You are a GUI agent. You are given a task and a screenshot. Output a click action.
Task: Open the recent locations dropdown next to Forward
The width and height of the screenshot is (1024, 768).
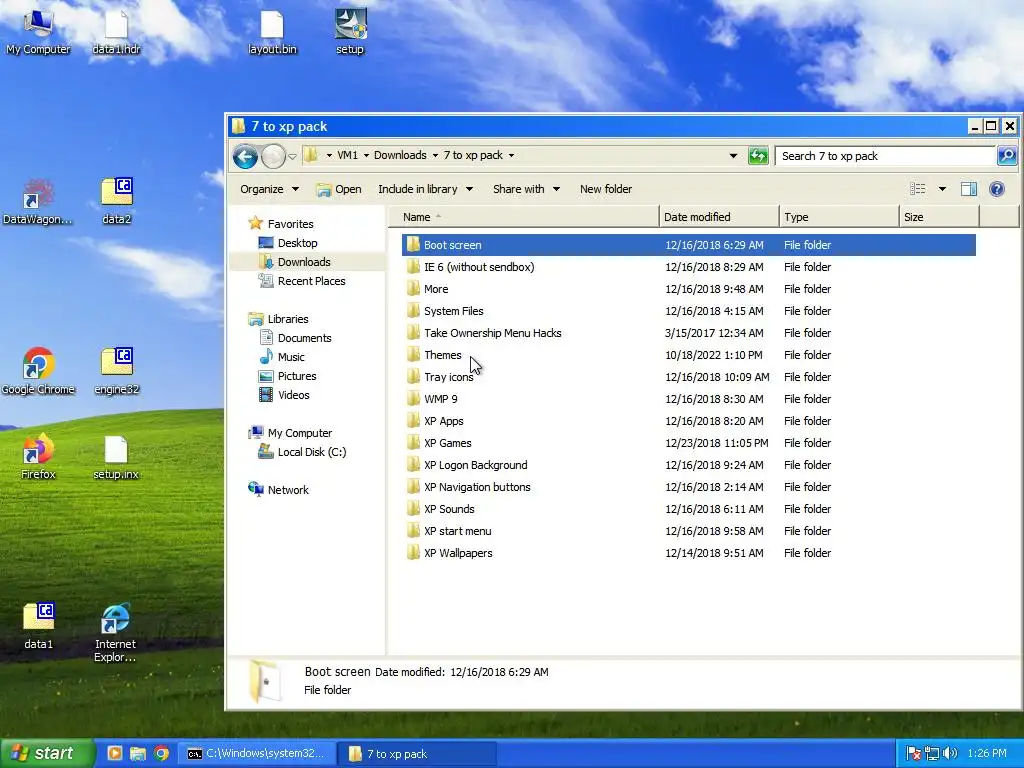(292, 157)
